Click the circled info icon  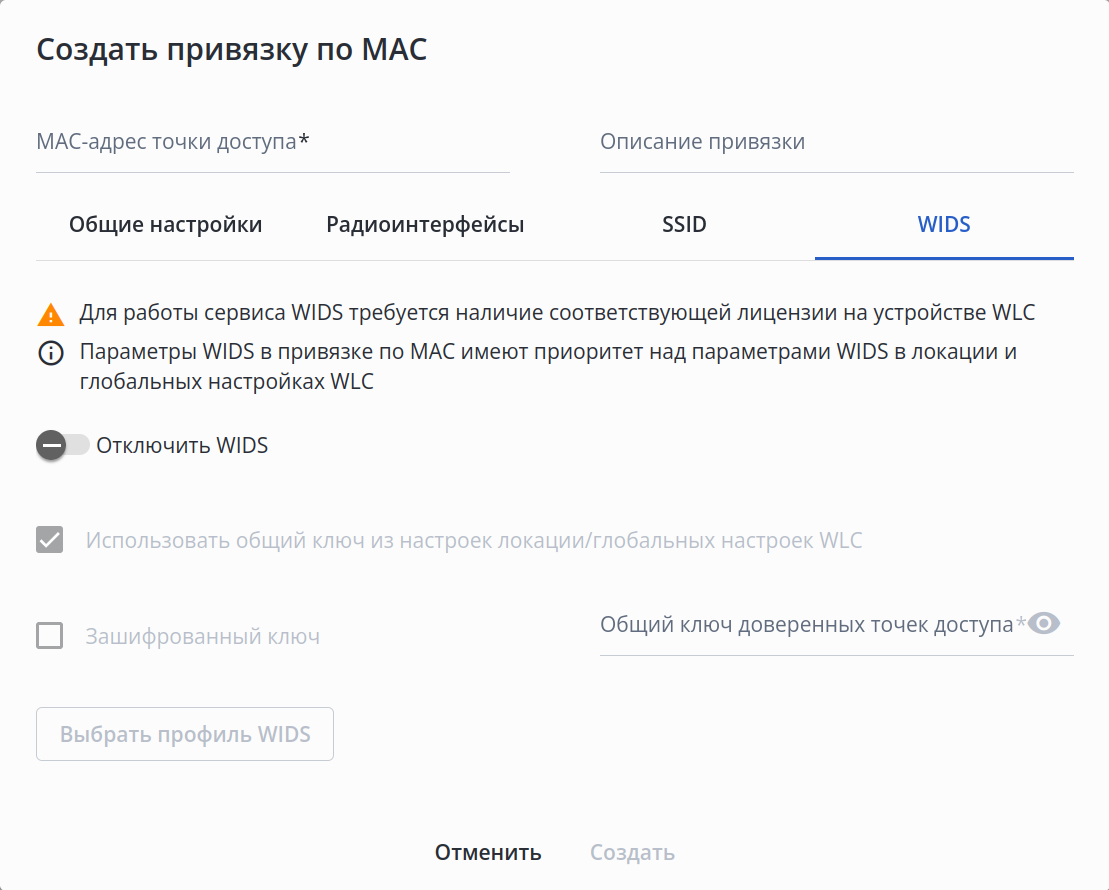click(x=50, y=354)
